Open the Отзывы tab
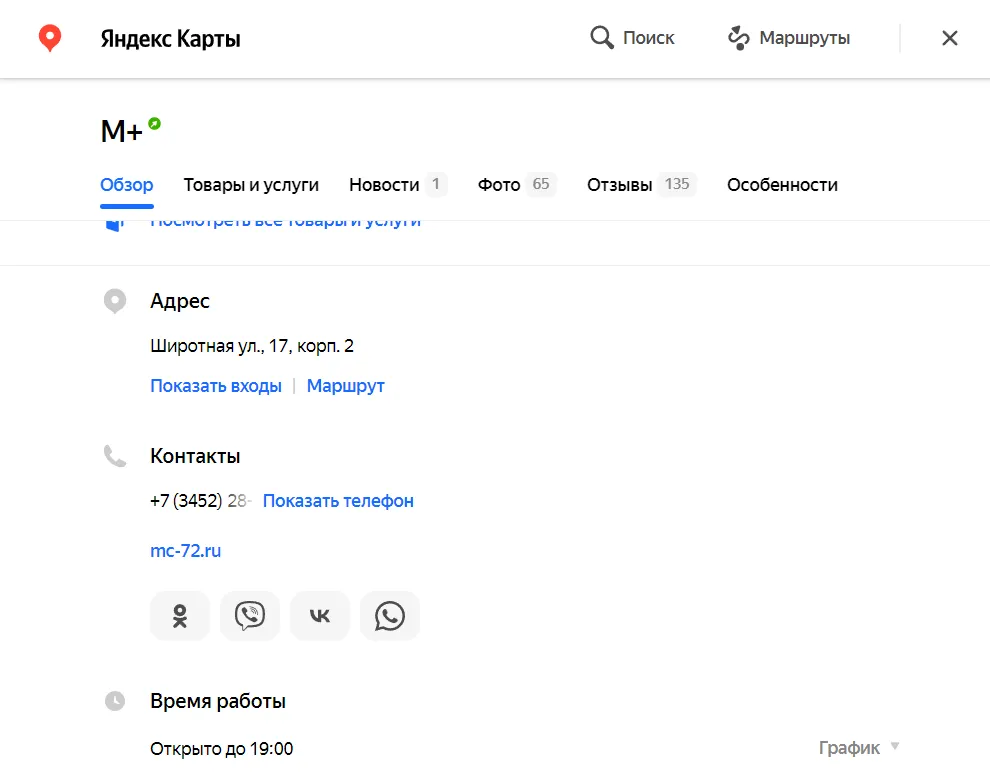The height and width of the screenshot is (777, 990). [641, 185]
